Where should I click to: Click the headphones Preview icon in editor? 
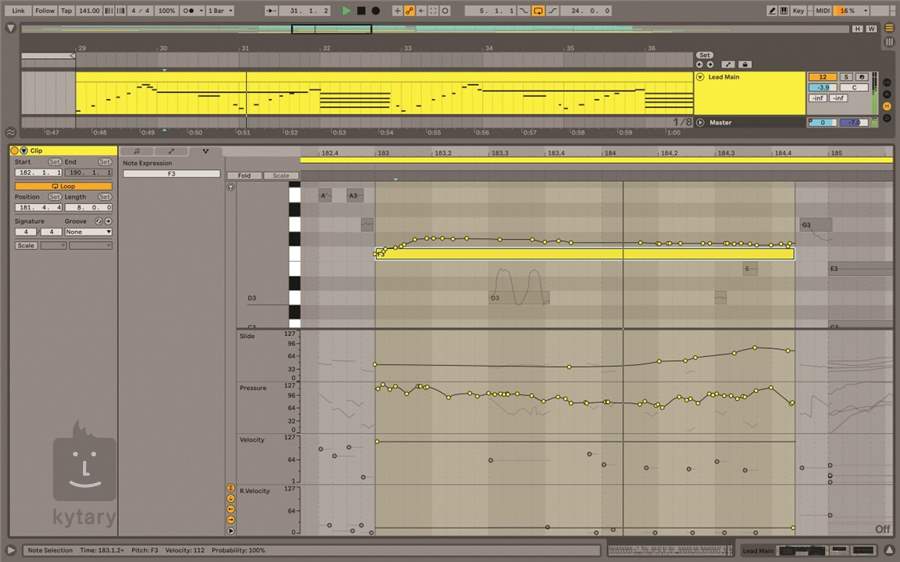pos(231,187)
